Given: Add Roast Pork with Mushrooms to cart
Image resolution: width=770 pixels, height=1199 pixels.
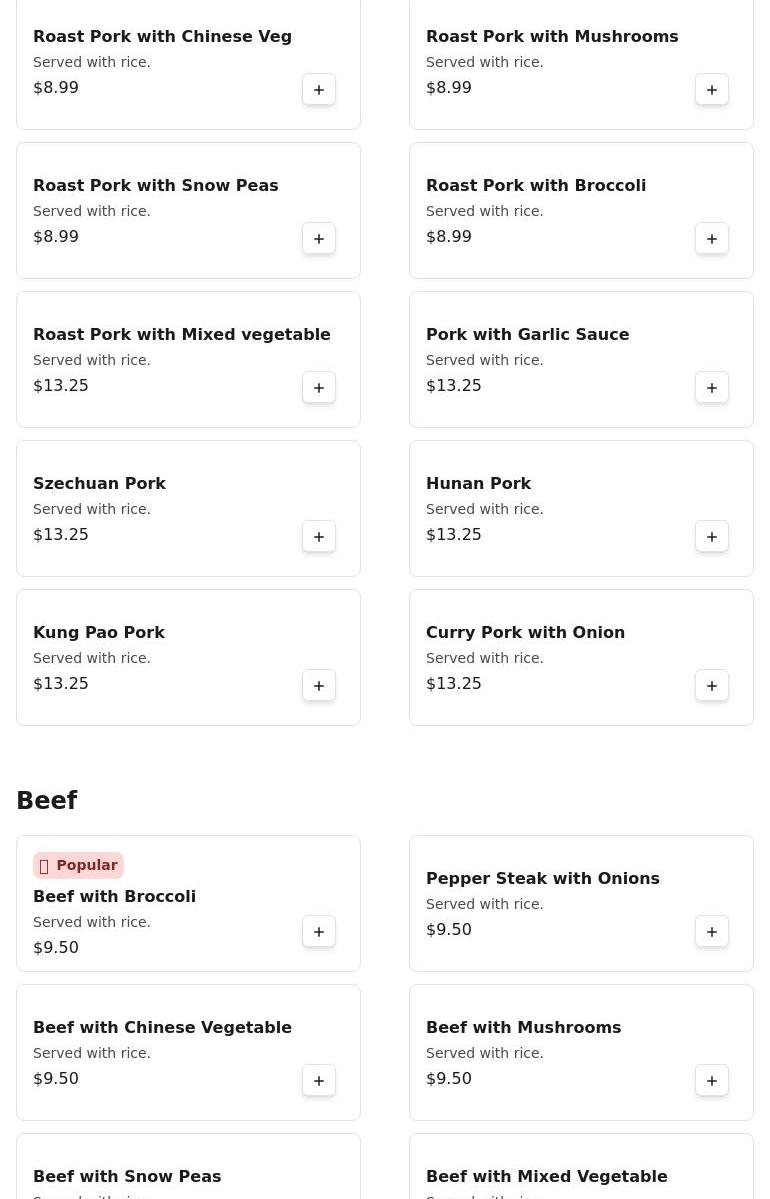Looking at the screenshot, I should tap(712, 90).
